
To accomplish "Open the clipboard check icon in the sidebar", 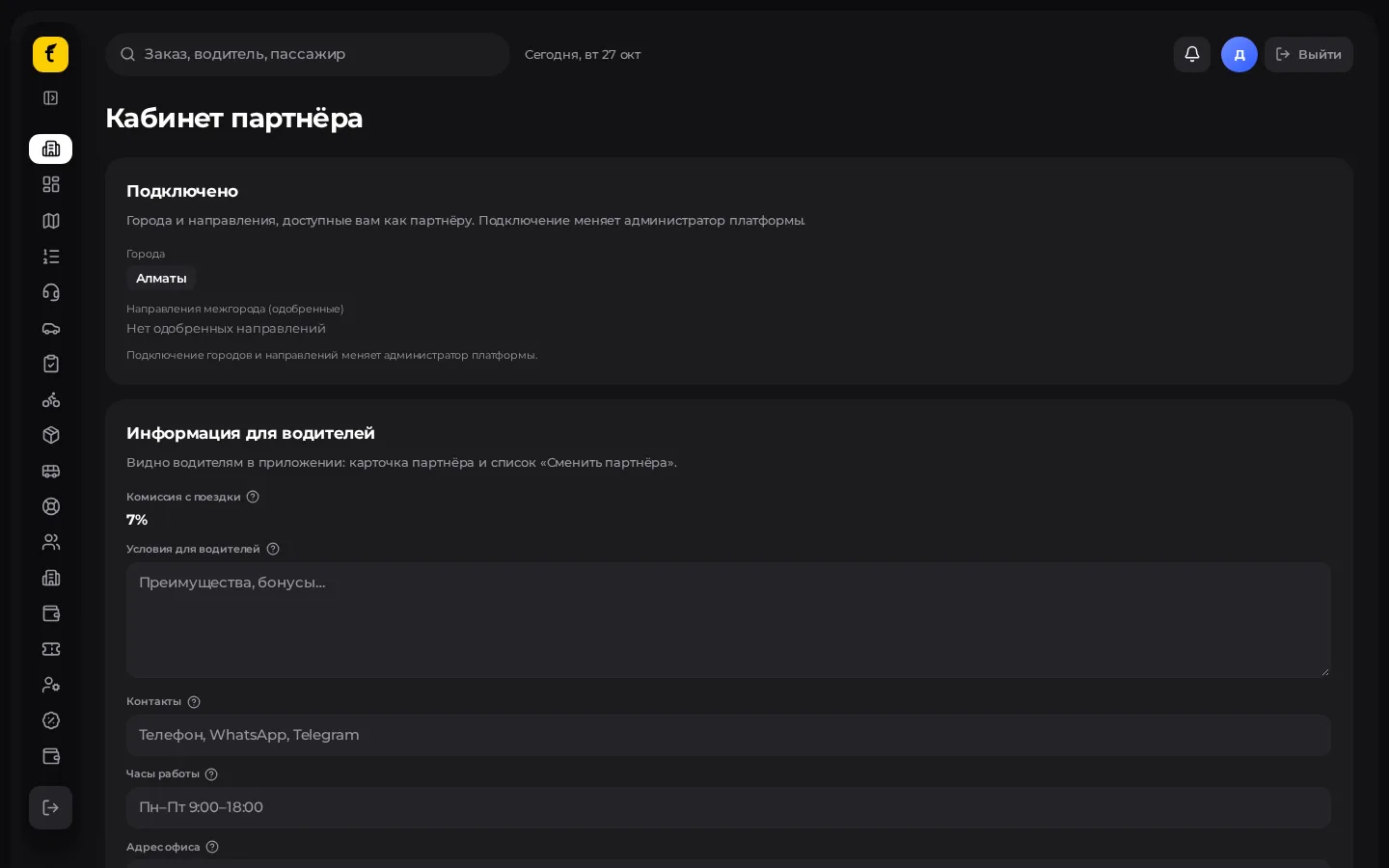I will [51, 364].
